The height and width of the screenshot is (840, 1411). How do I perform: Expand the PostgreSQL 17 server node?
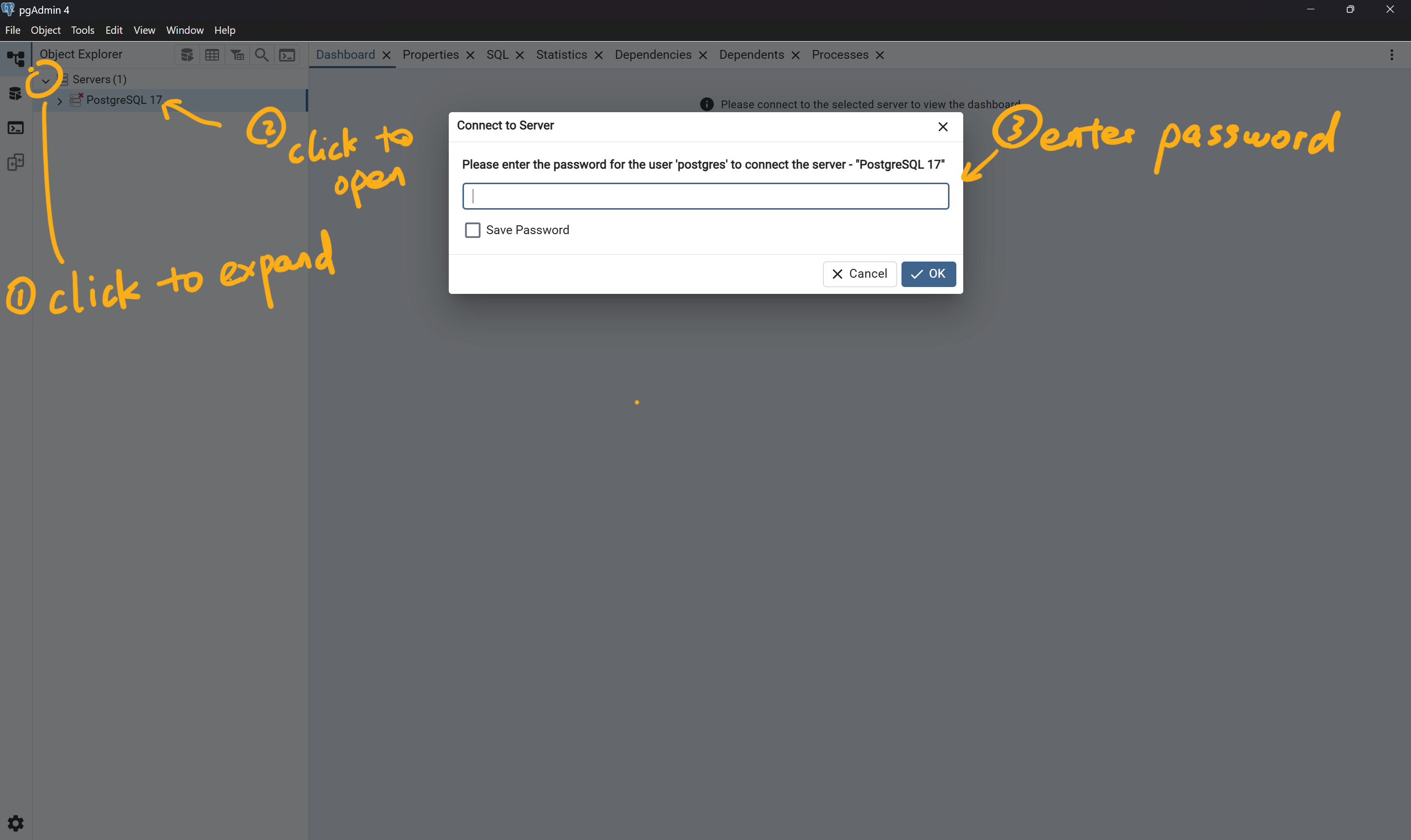(59, 101)
